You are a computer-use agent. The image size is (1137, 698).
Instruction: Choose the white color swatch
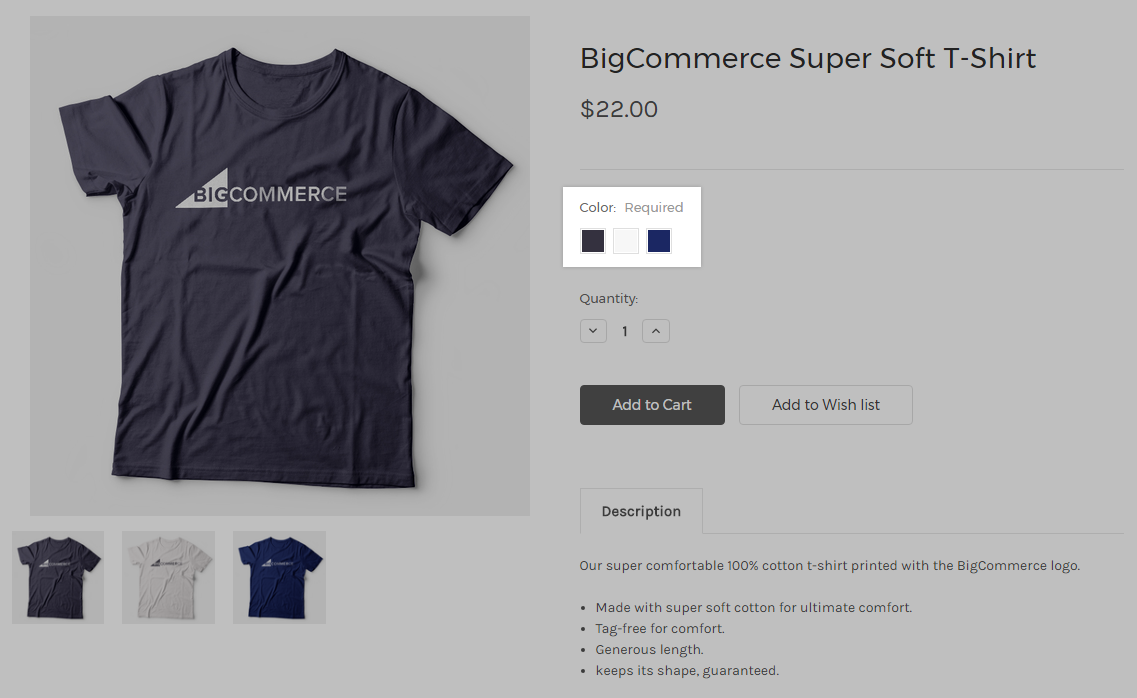(626, 241)
